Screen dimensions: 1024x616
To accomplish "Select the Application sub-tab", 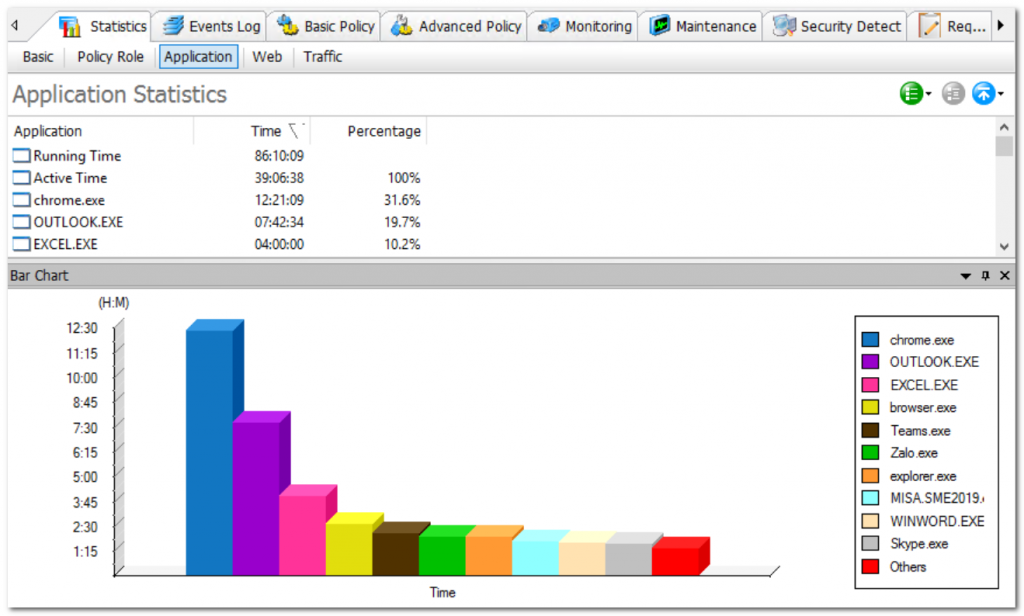I will point(198,57).
